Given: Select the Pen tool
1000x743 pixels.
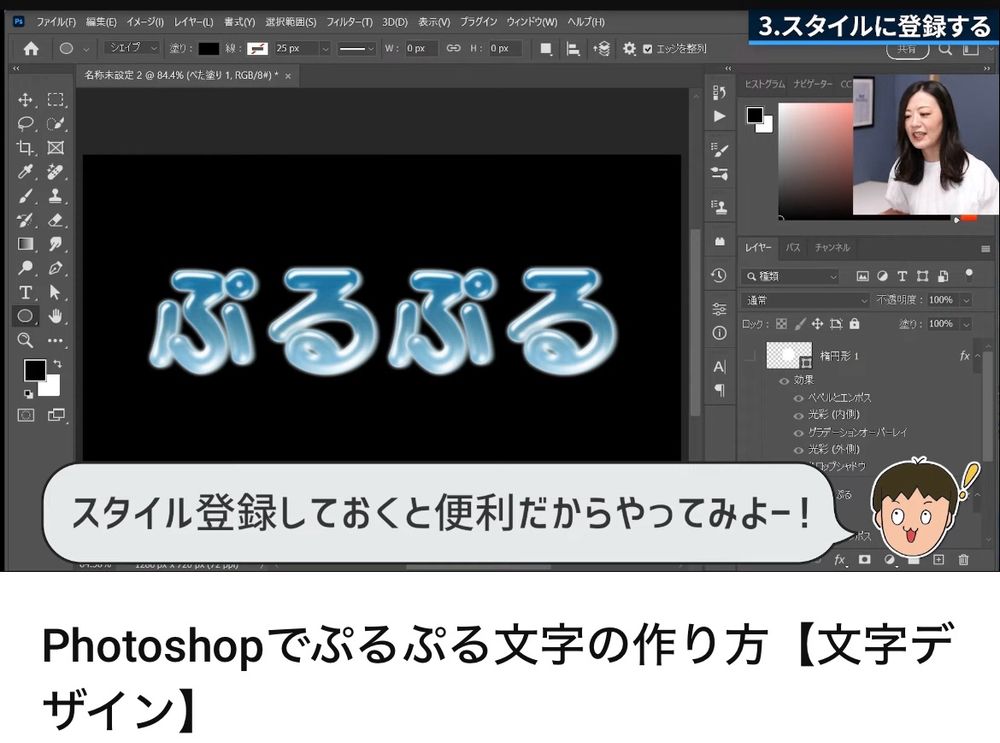Looking at the screenshot, I should (x=55, y=268).
